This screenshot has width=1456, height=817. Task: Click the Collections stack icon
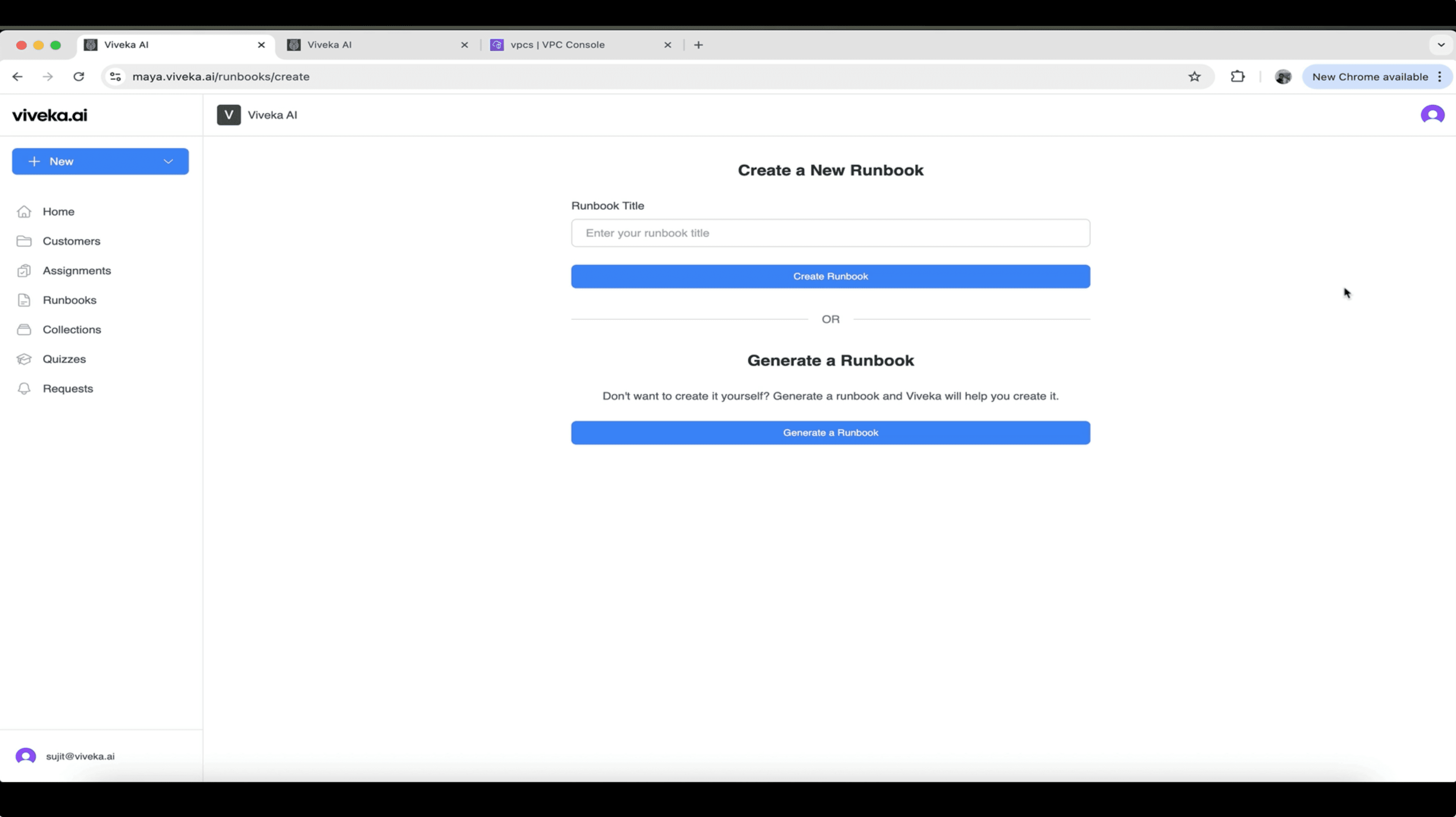tap(24, 330)
